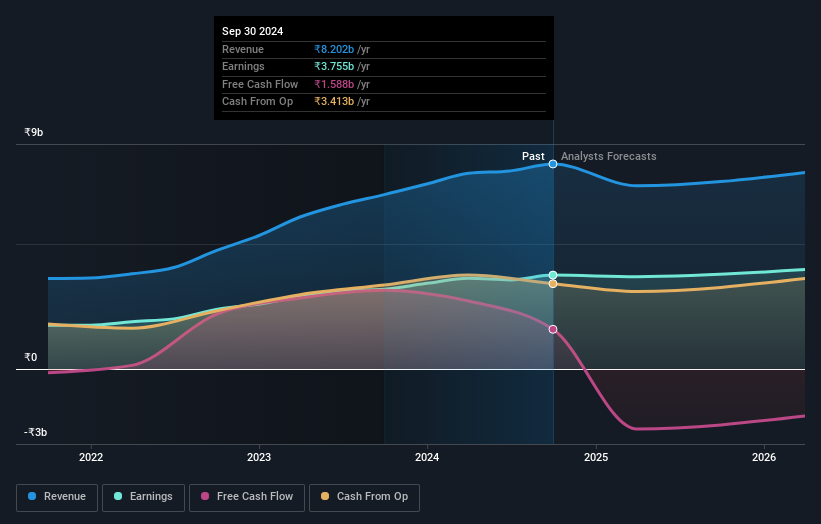Click the 2026 x-axis label
Image resolution: width=821 pixels, height=524 pixels.
point(764,457)
